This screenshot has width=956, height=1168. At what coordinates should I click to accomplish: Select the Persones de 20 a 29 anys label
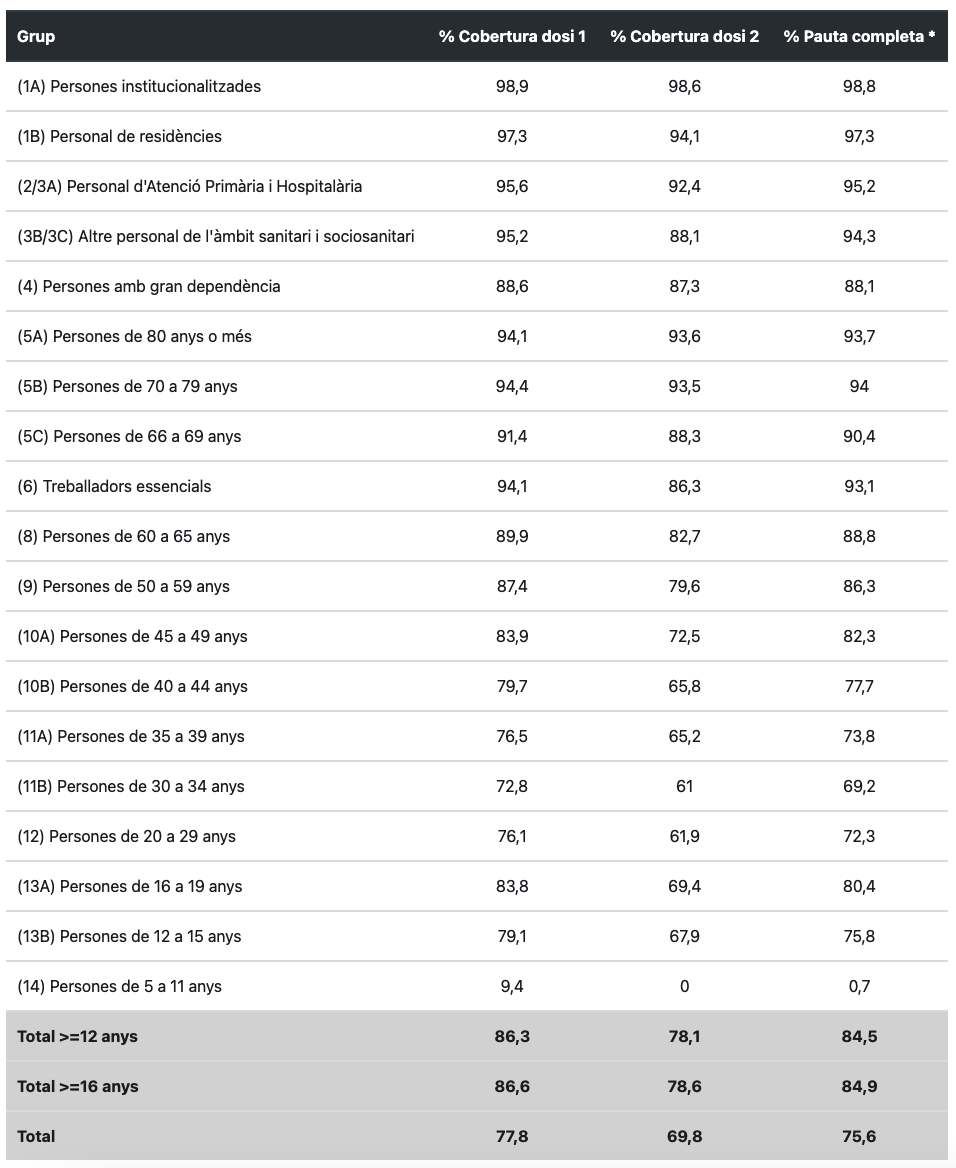point(126,837)
